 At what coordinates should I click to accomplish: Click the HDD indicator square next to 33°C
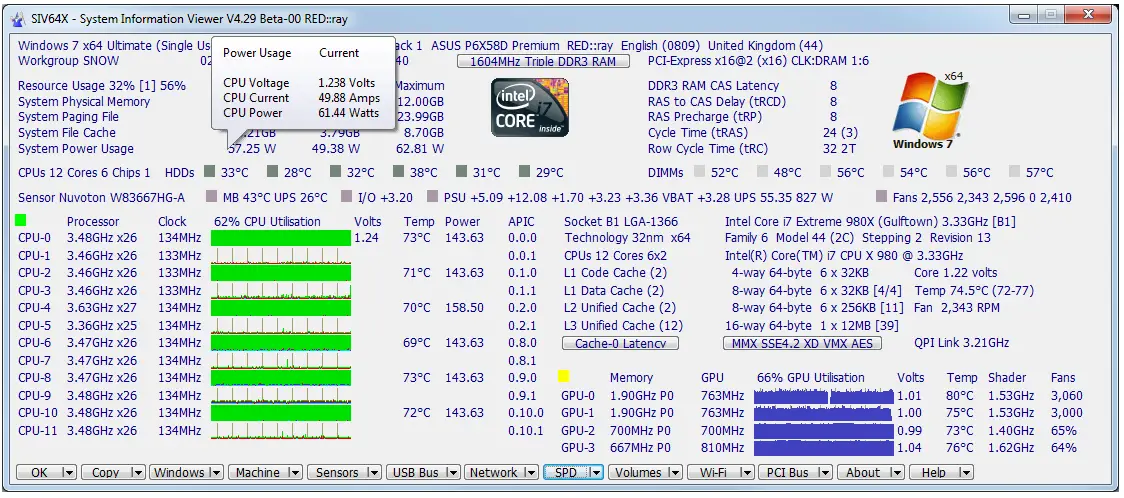[209, 171]
